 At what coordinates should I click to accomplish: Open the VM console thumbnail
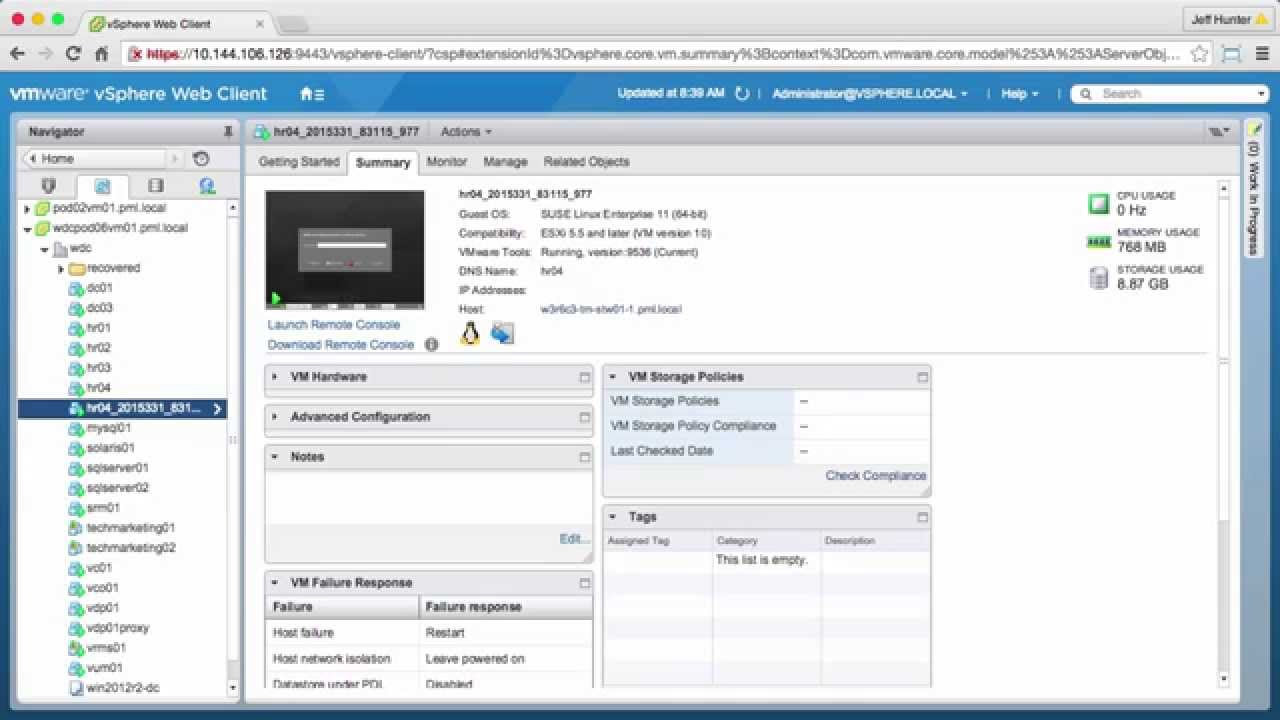click(x=345, y=249)
